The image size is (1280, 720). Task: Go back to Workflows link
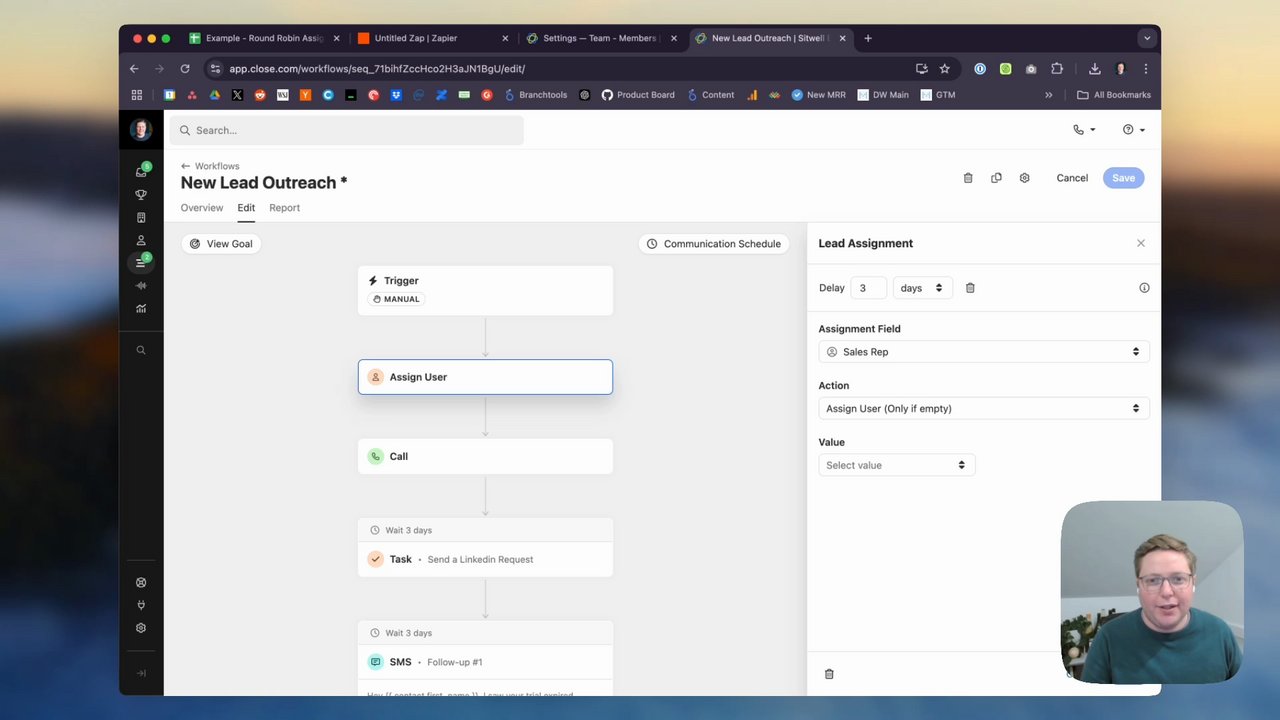[210, 166]
